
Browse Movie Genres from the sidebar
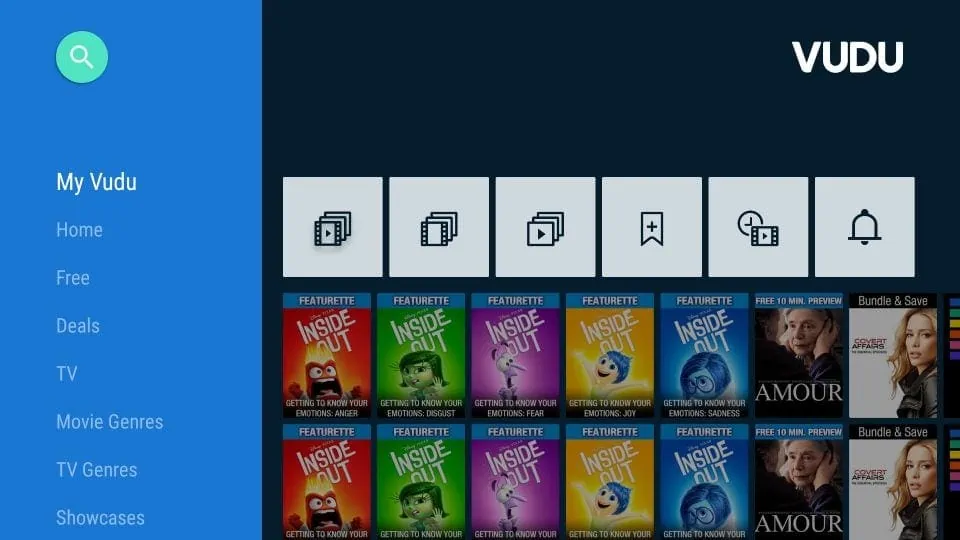(x=110, y=421)
